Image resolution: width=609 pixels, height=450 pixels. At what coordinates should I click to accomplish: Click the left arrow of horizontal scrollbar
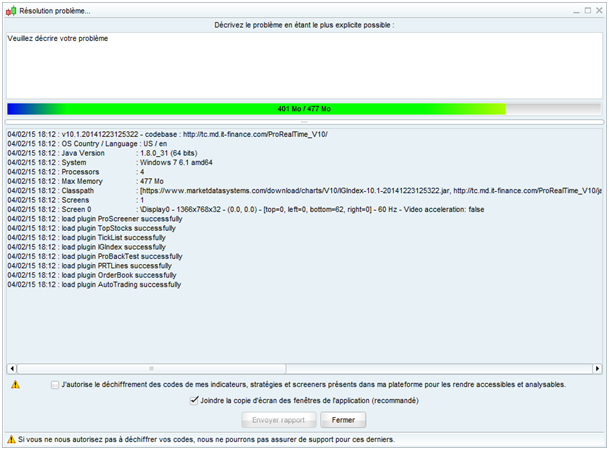(12, 368)
